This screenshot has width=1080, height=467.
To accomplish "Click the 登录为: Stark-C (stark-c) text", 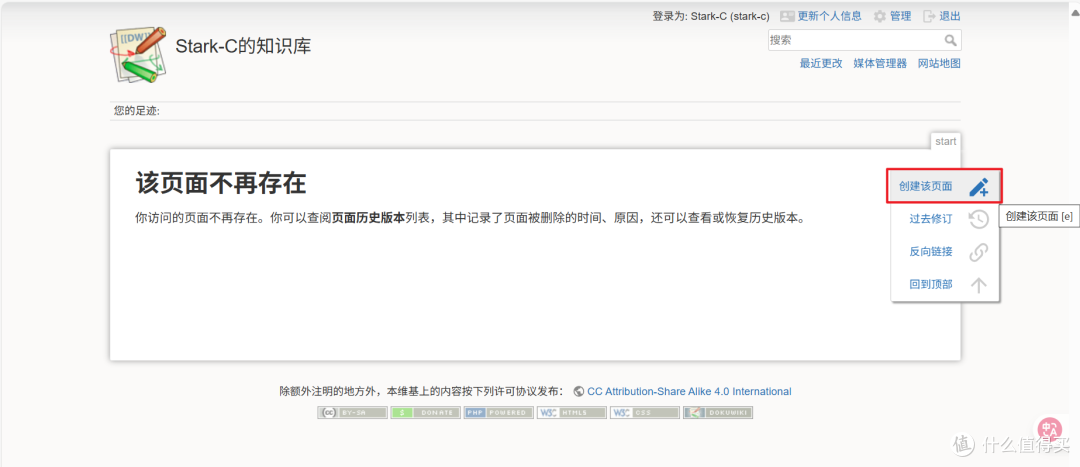I will point(711,16).
